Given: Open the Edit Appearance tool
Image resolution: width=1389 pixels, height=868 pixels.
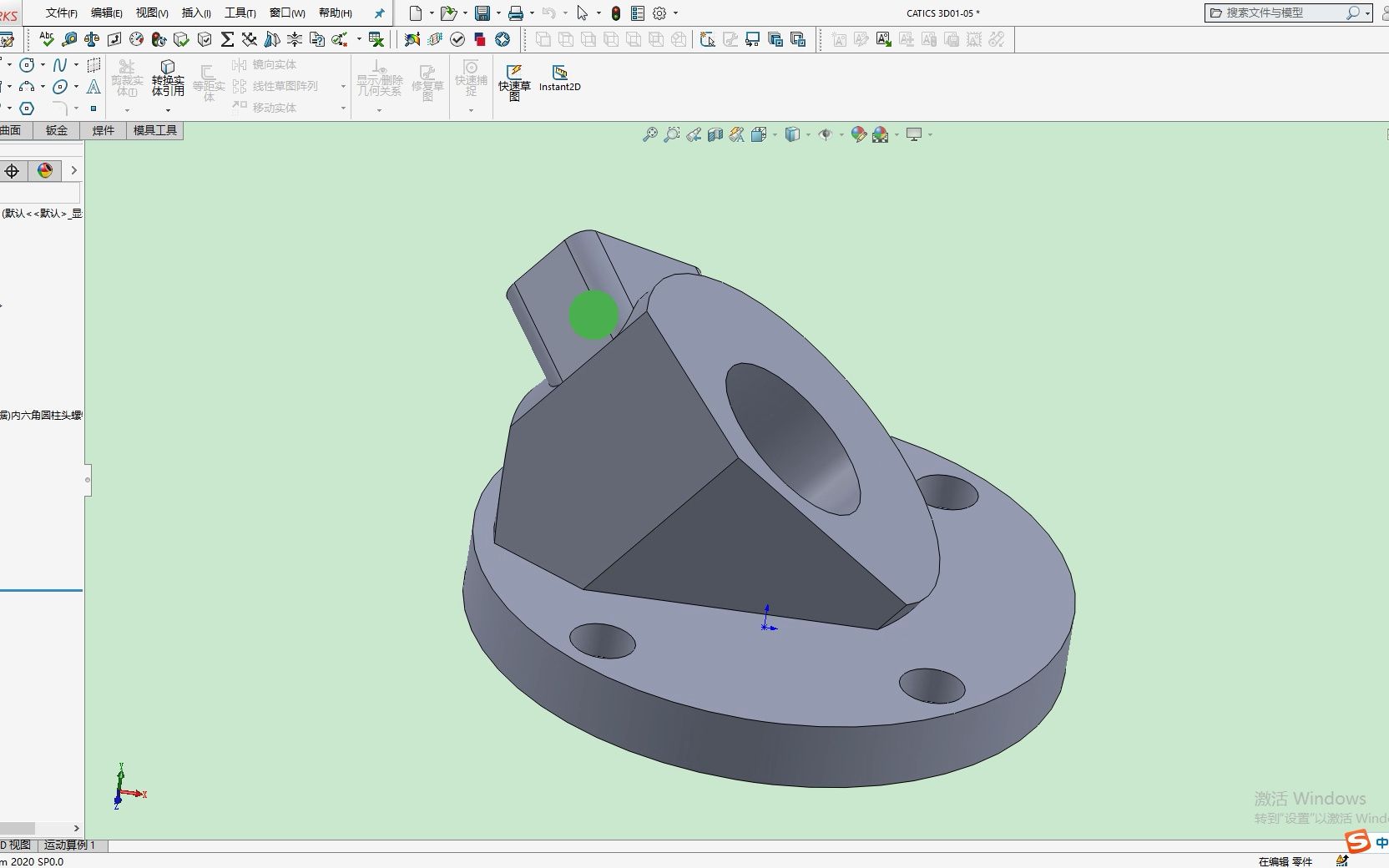Looking at the screenshot, I should [859, 134].
